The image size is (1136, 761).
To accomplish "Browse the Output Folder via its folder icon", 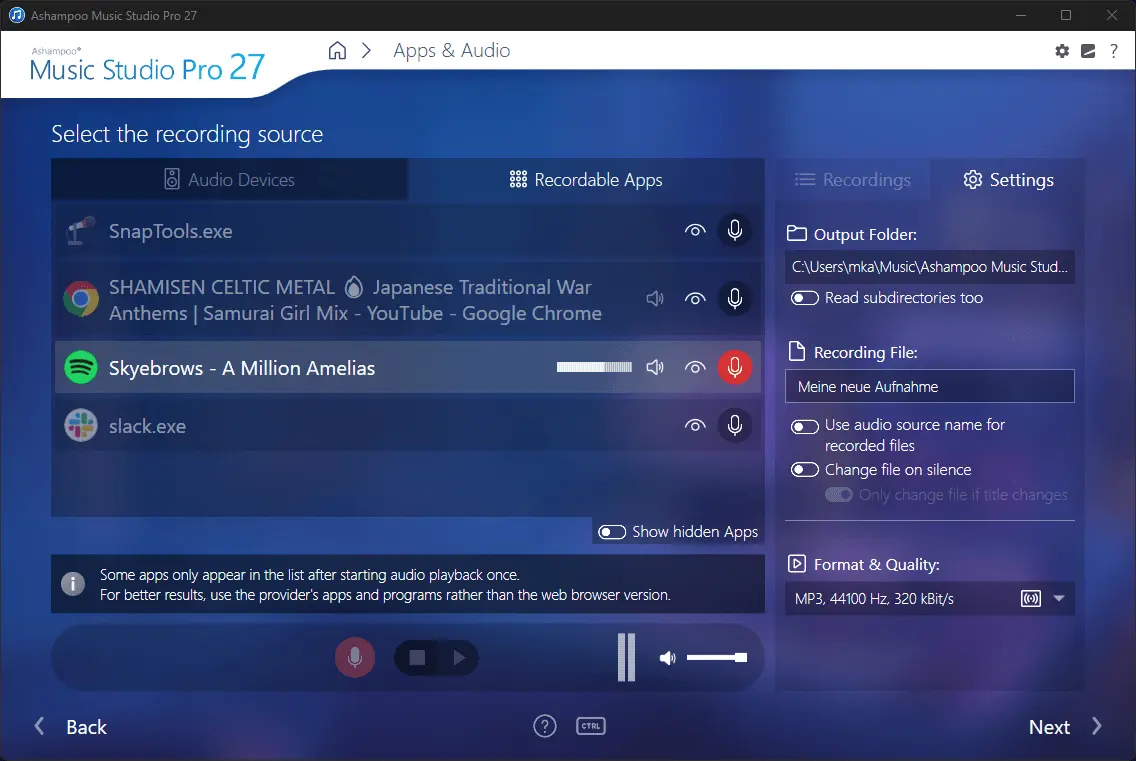I will click(796, 233).
